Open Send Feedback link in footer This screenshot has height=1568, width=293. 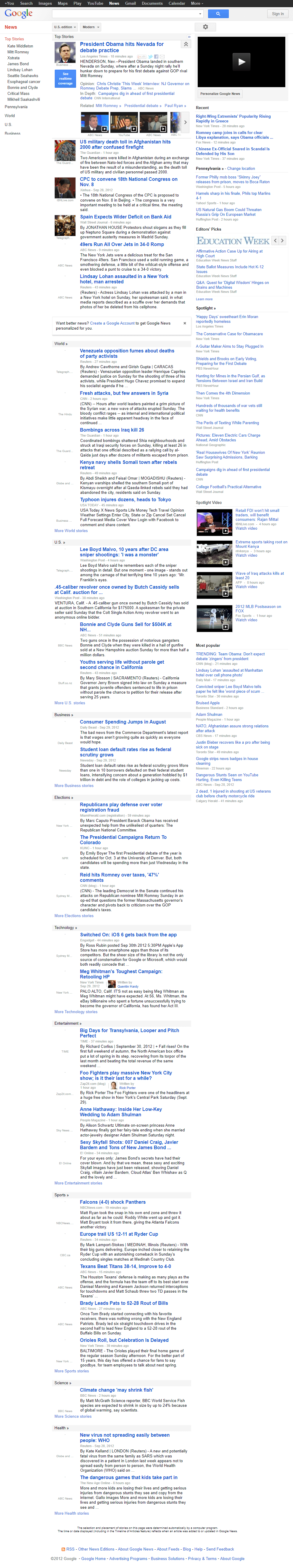point(220,1549)
